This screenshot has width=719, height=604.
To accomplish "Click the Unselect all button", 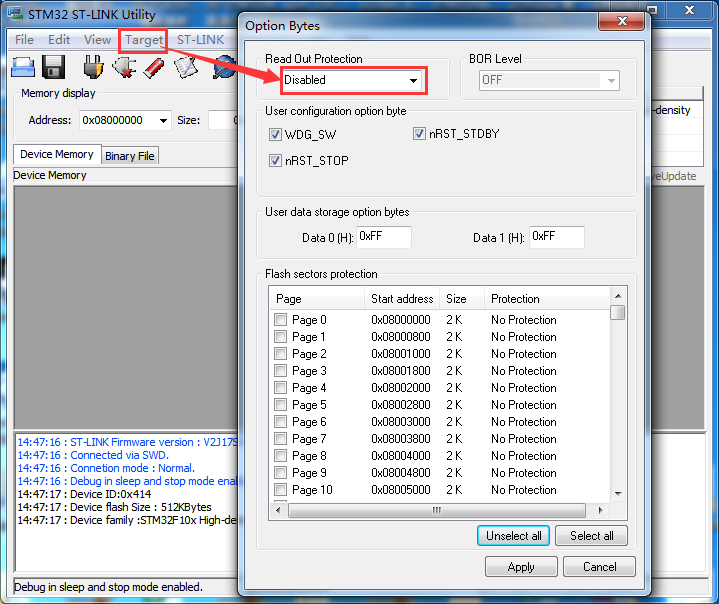I will (514, 536).
